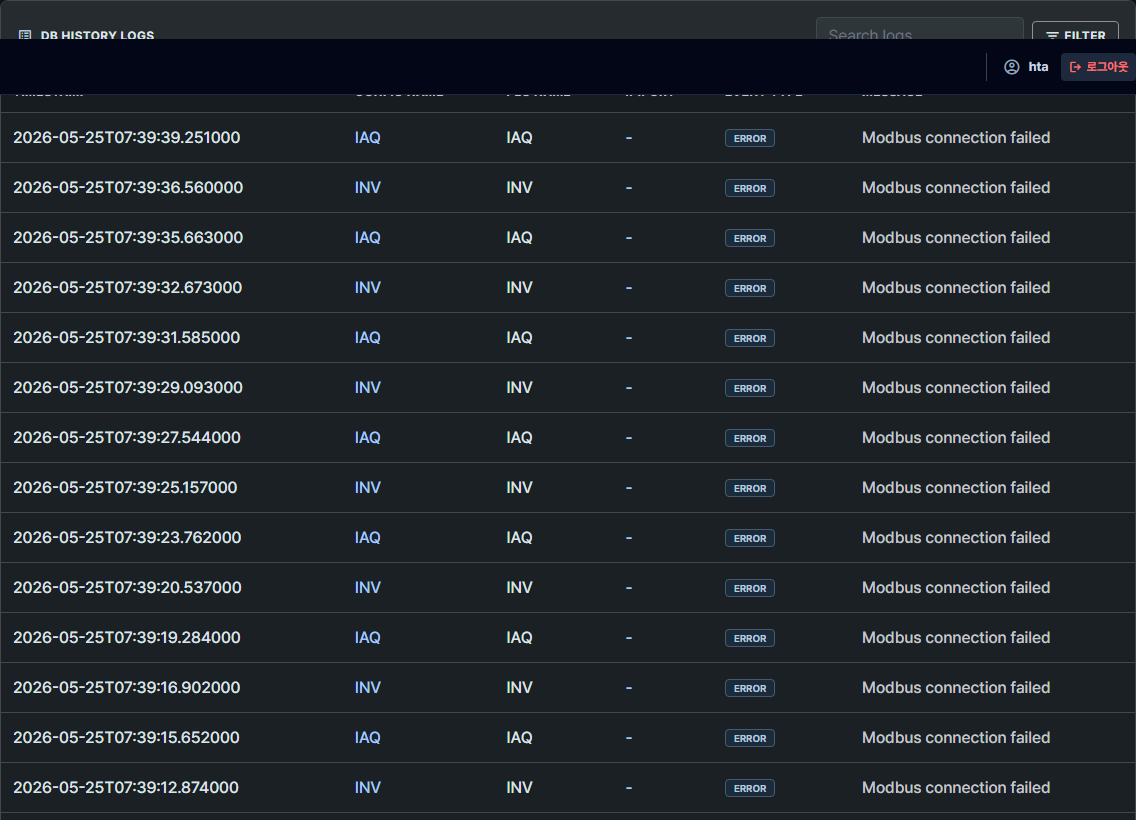This screenshot has height=820, width=1136.
Task: Click ERROR badge in 07:39:19.284000 row
Action: coord(750,638)
